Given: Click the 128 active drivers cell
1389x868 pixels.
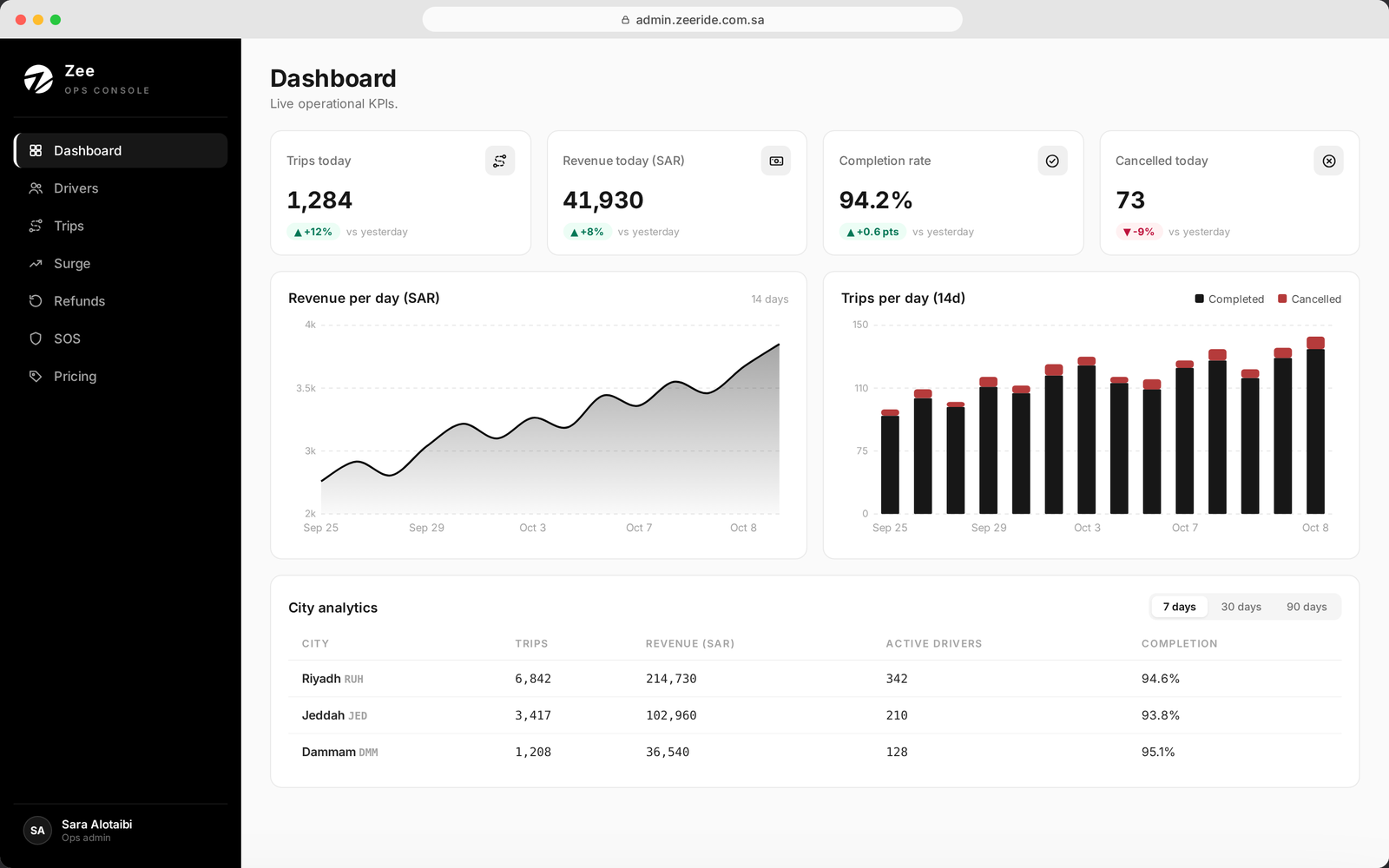Looking at the screenshot, I should point(897,752).
